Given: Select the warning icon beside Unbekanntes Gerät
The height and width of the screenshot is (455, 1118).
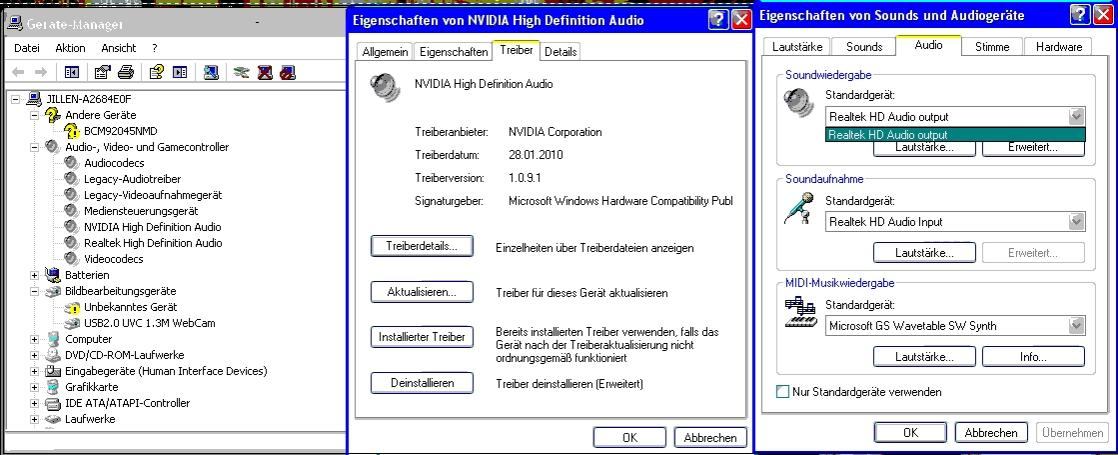Looking at the screenshot, I should 71,307.
